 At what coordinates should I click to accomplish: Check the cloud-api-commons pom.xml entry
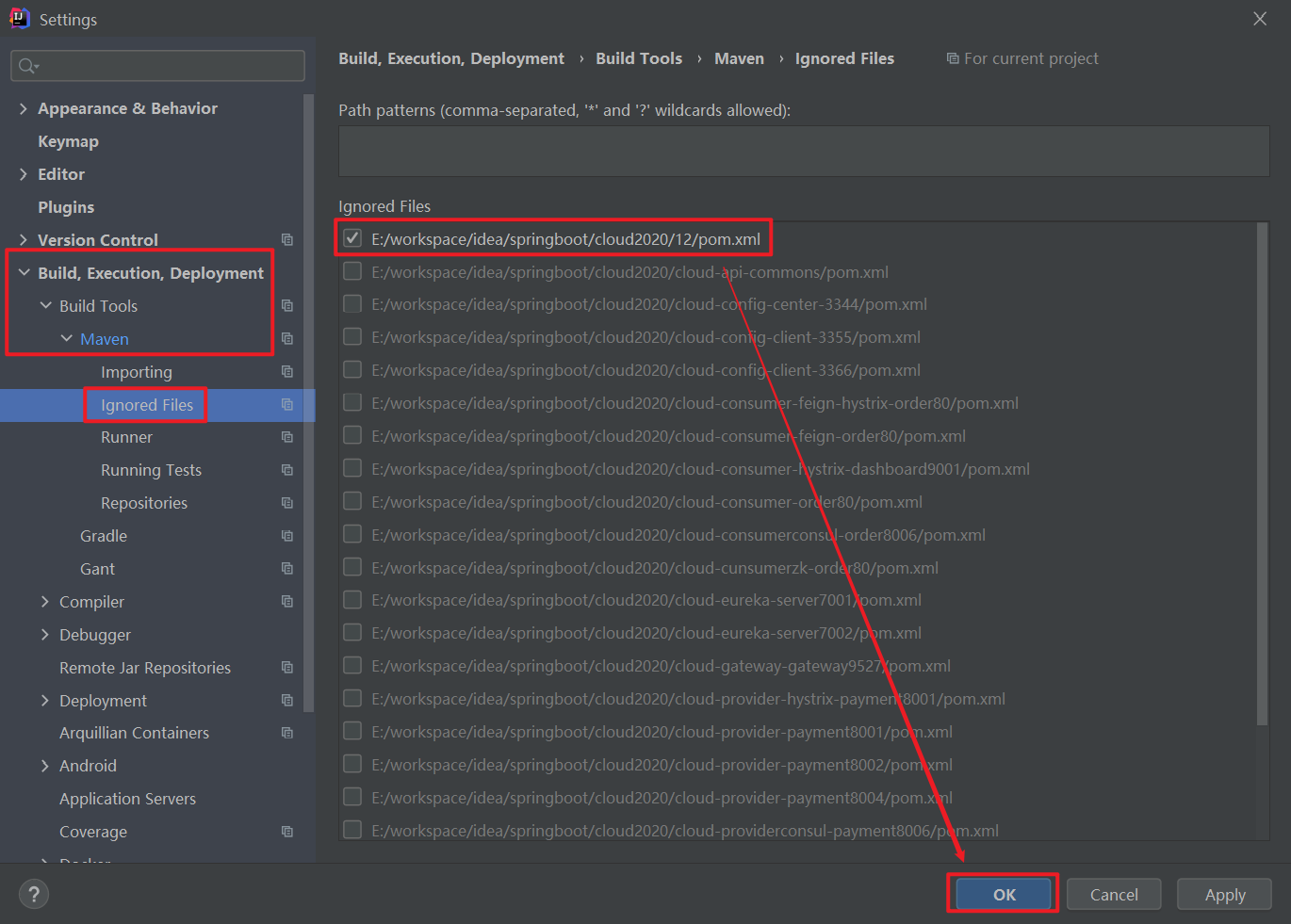pos(351,270)
